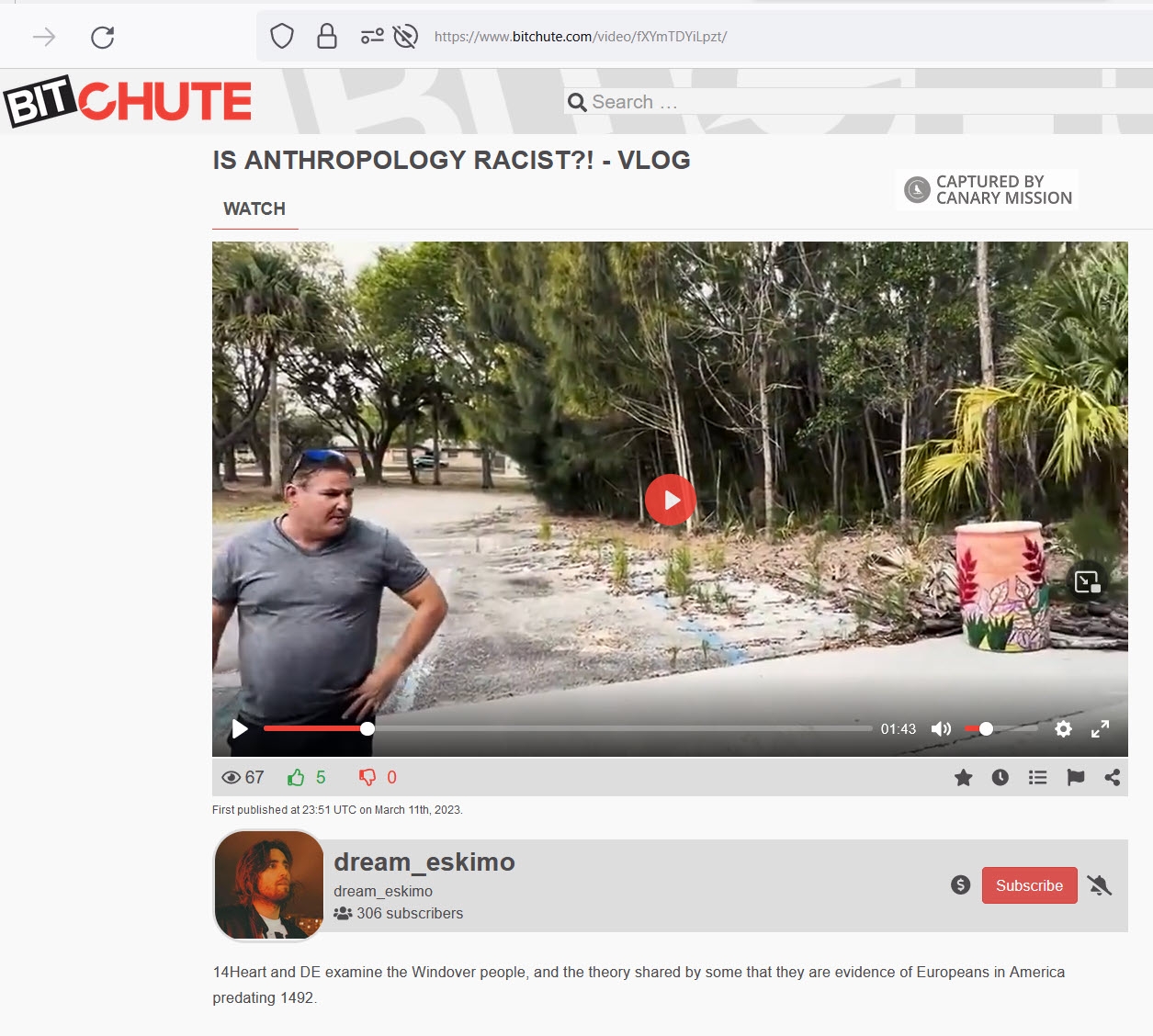1153x1036 pixels.
Task: Click the padlock site security icon
Action: [x=326, y=37]
